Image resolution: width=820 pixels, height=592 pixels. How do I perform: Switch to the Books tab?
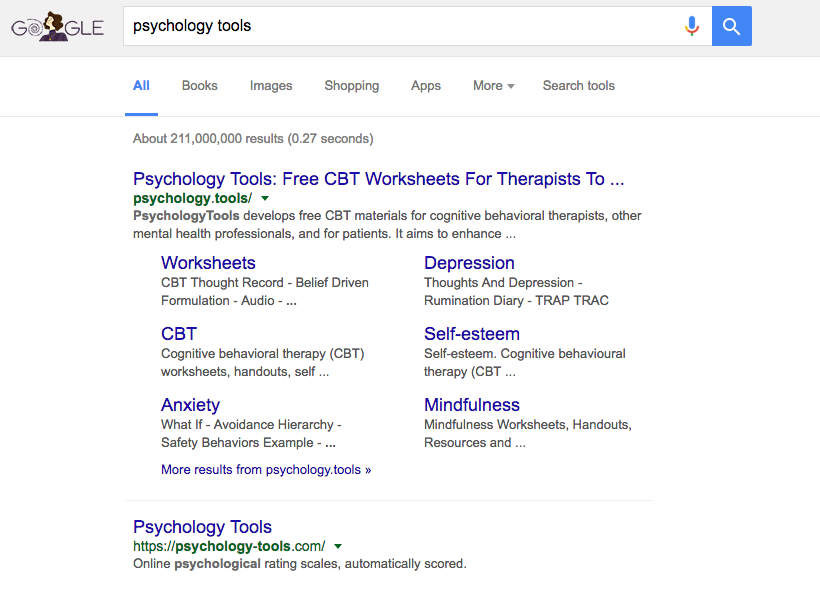point(199,86)
